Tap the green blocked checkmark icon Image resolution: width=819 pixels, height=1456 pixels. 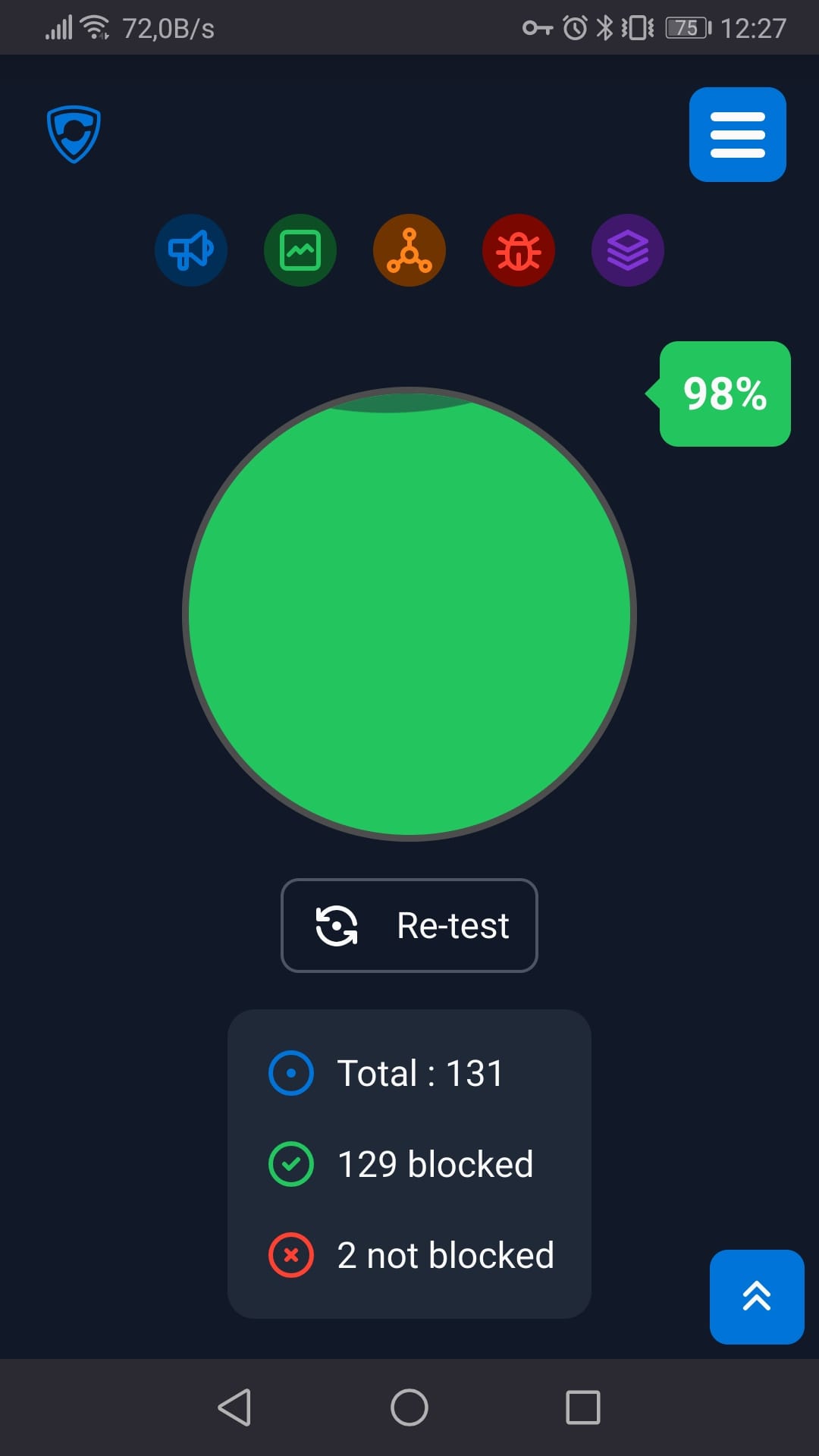pos(291,1164)
